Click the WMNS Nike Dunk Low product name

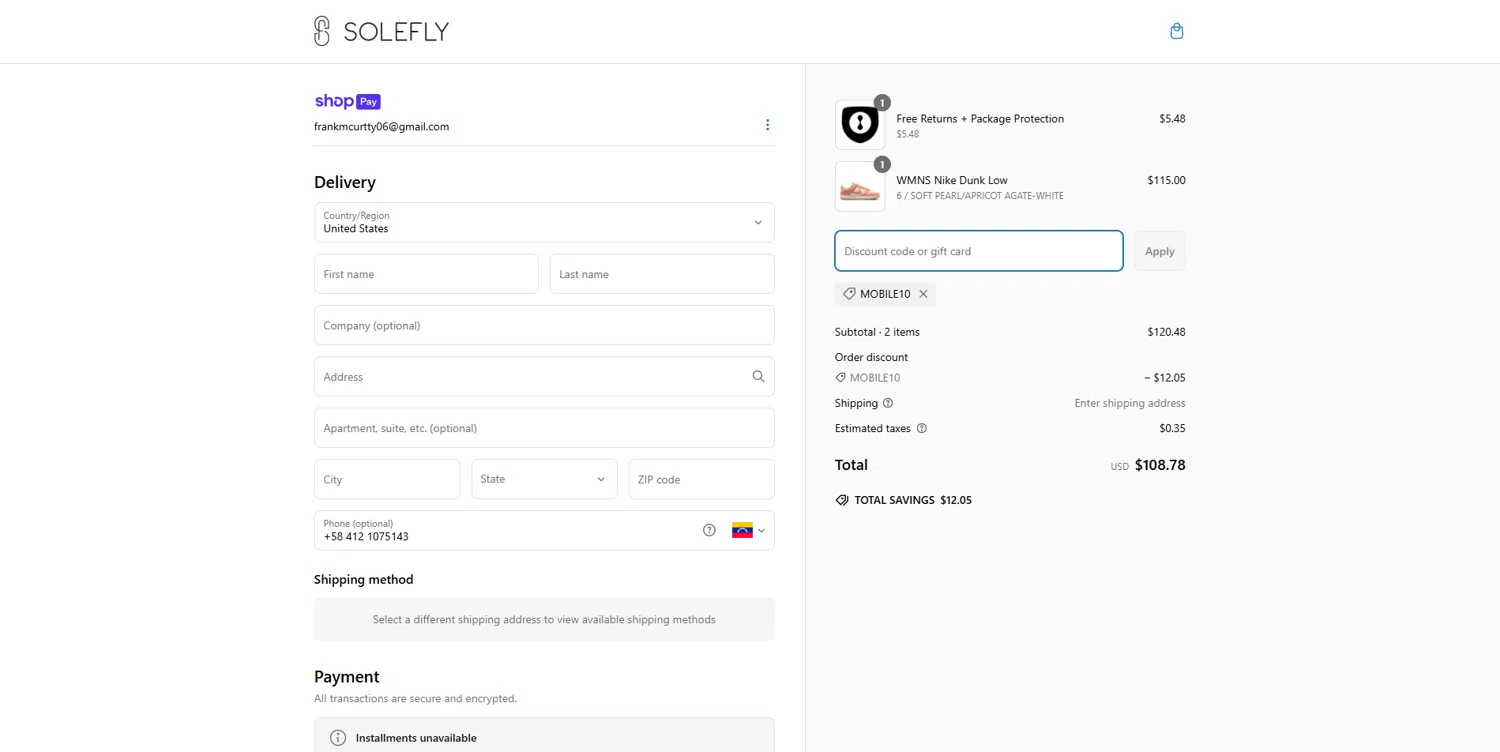pyautogui.click(x=952, y=180)
